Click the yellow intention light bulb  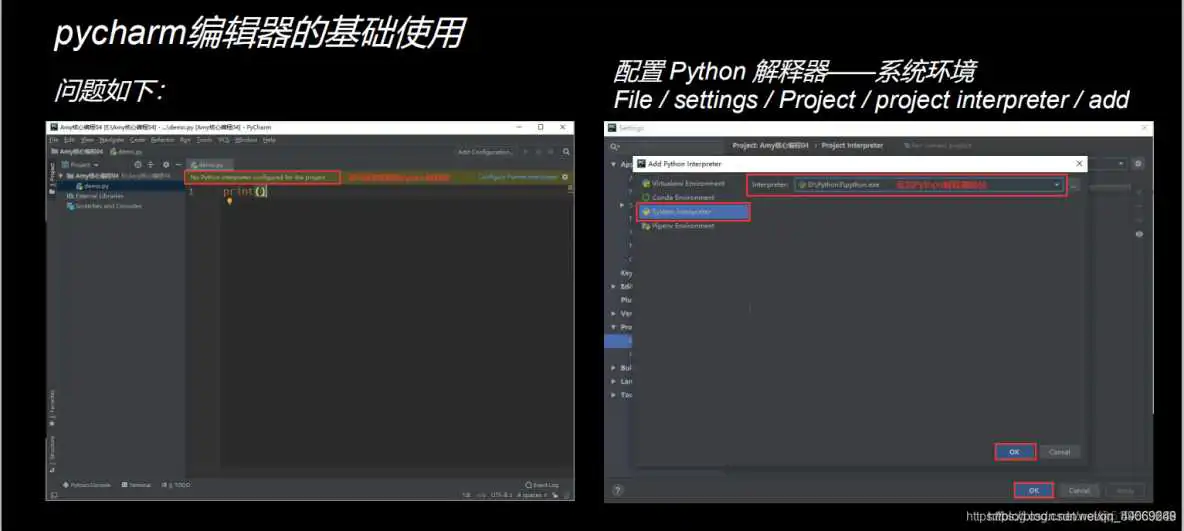click(x=230, y=200)
